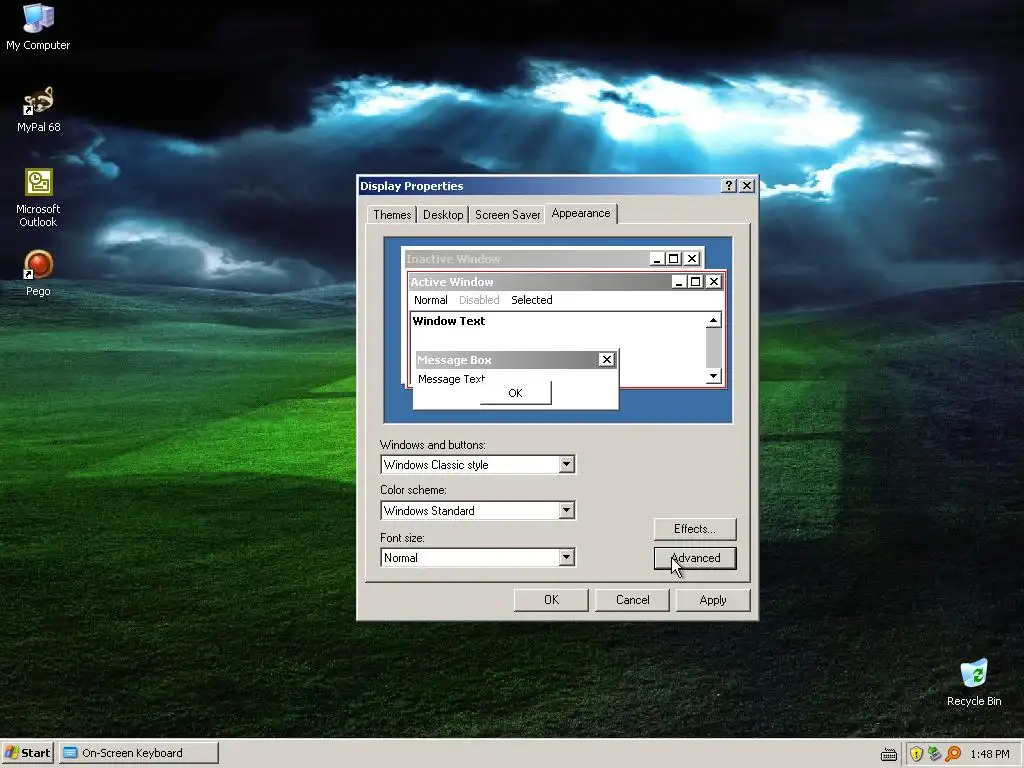
Task: Confirm with the dialog OK button
Action: click(551, 600)
